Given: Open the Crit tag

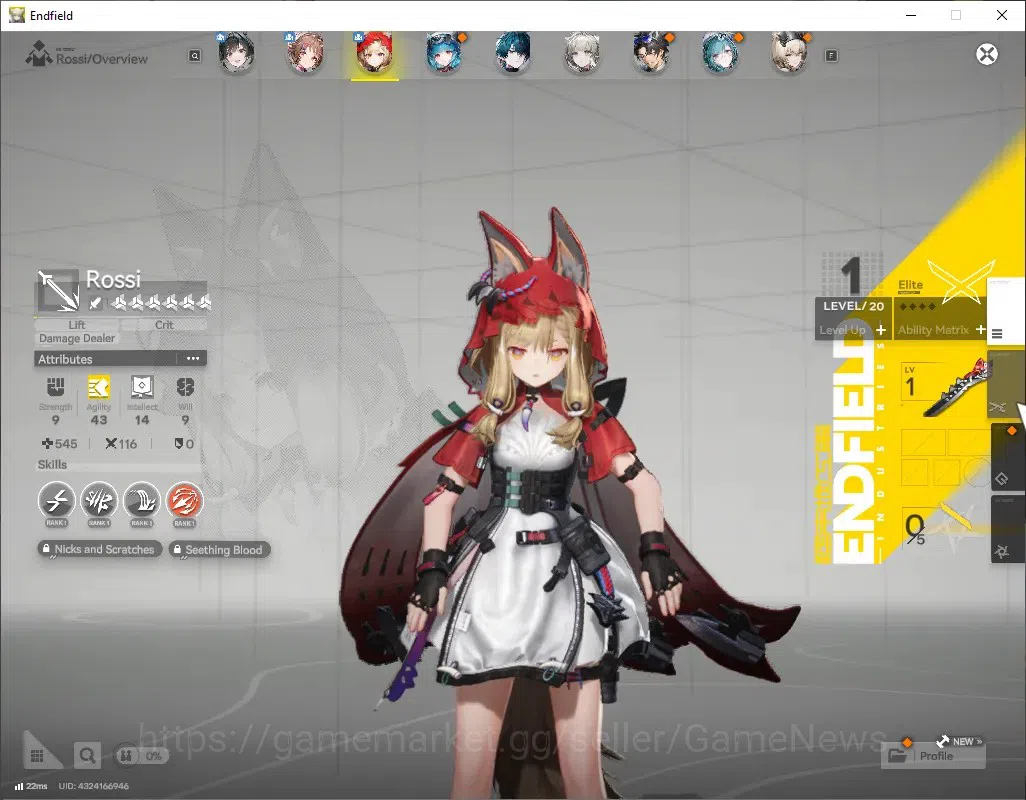Looking at the screenshot, I should click(x=164, y=325).
